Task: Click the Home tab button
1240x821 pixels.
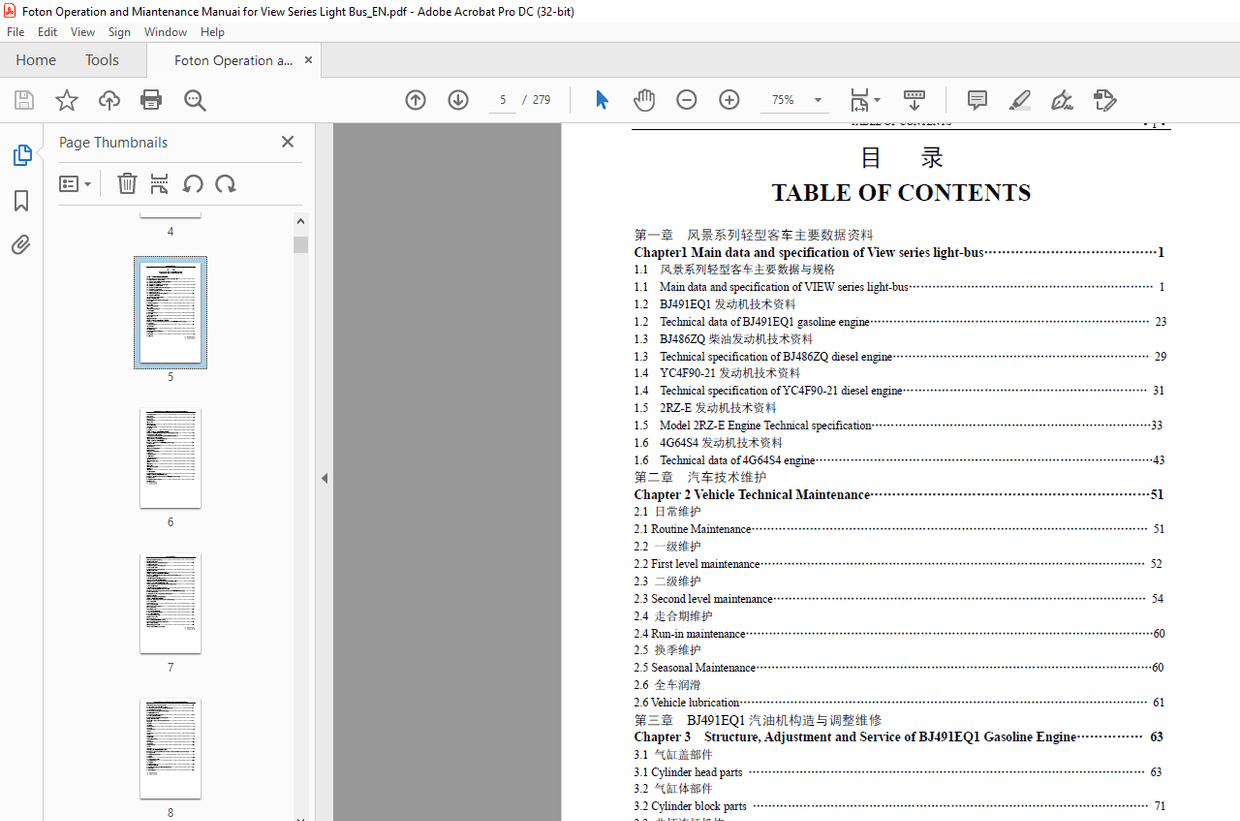Action: [x=36, y=60]
